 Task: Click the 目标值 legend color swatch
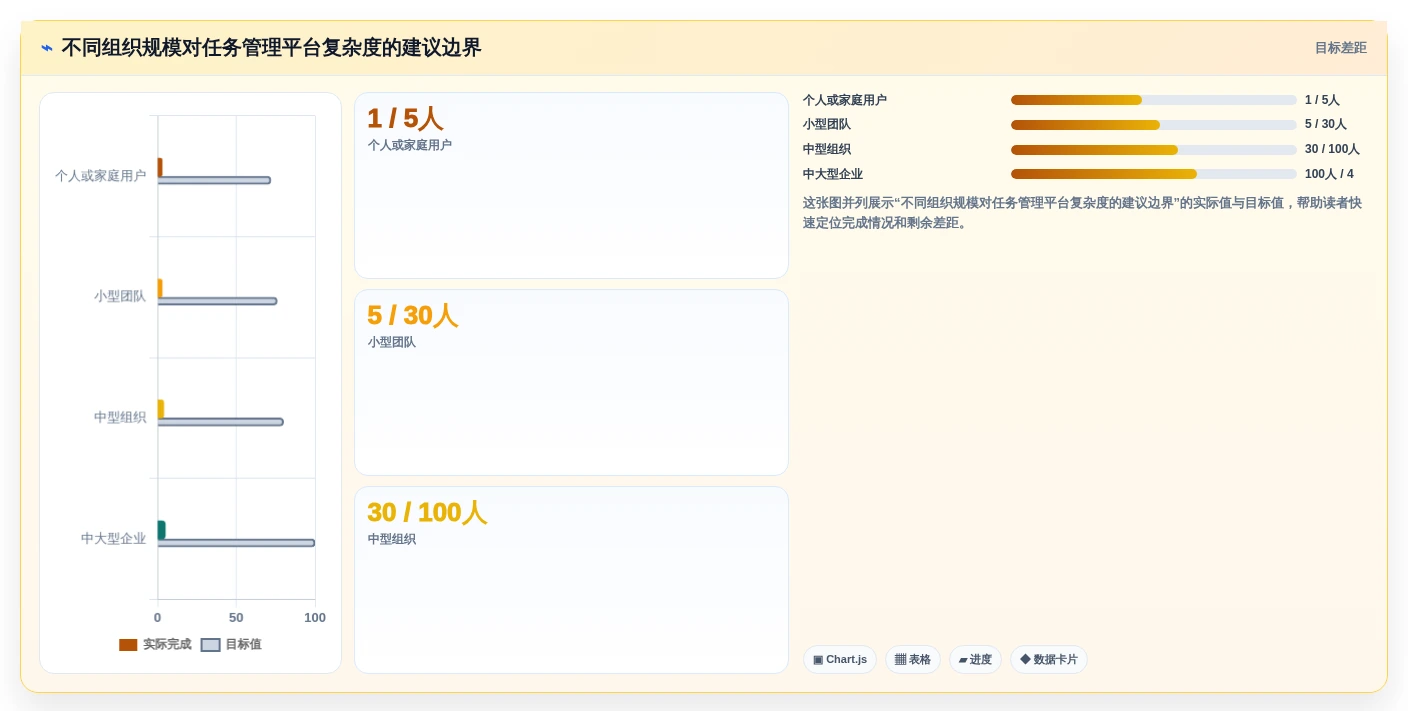[210, 645]
